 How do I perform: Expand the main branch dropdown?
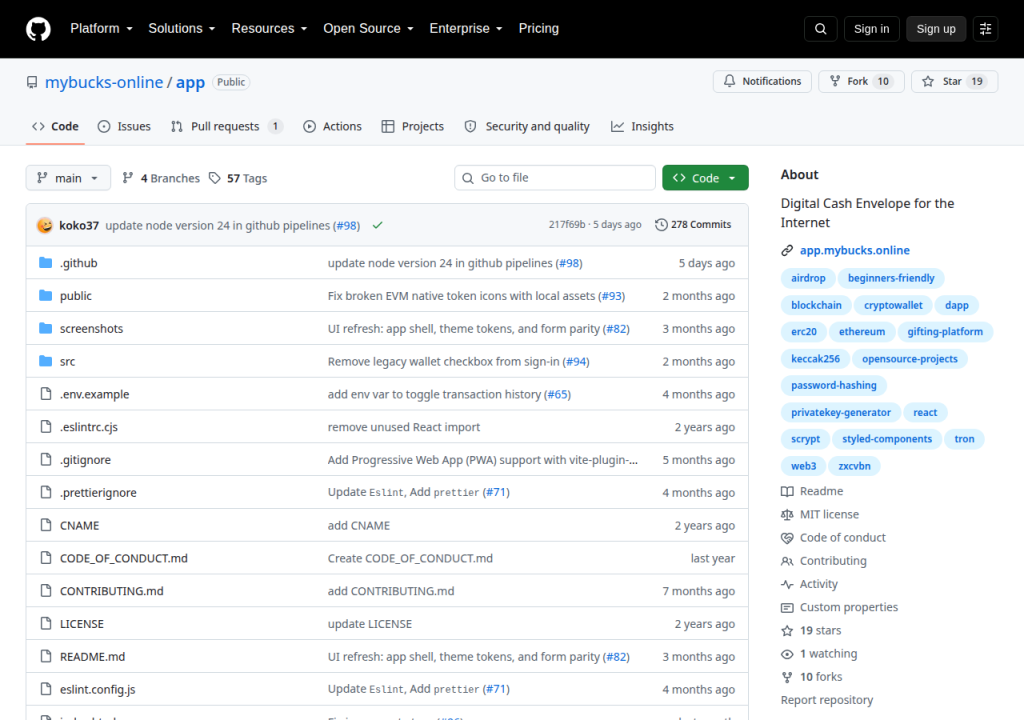(68, 178)
